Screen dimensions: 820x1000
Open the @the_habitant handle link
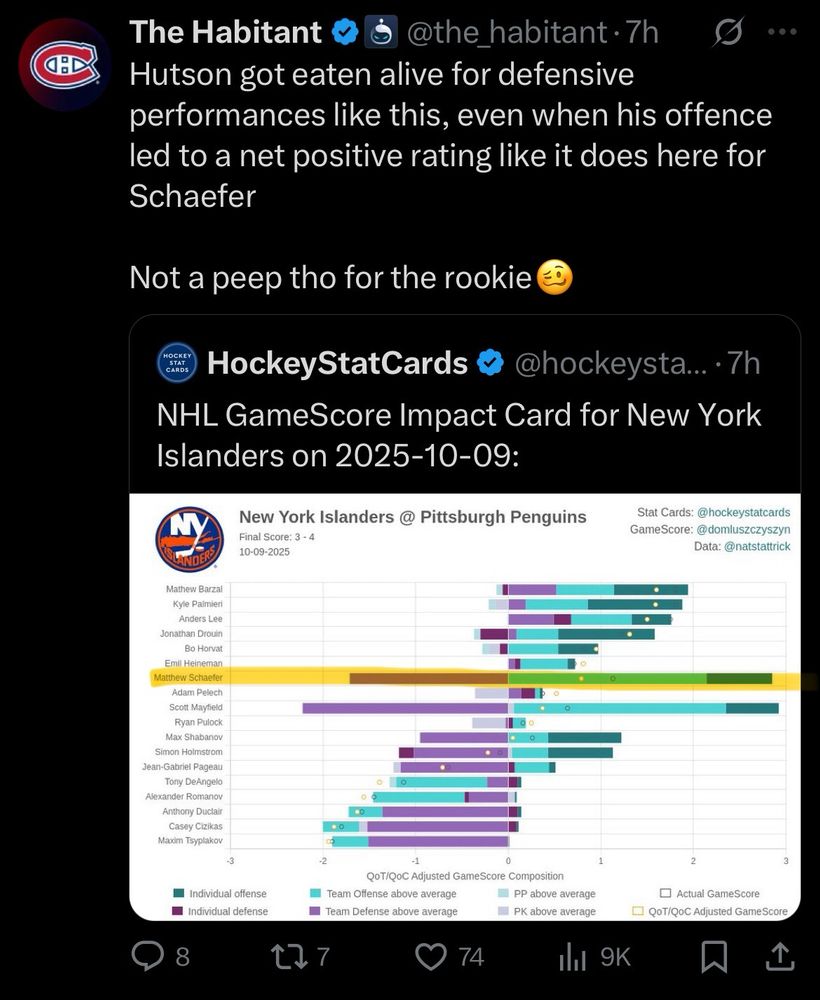point(507,33)
